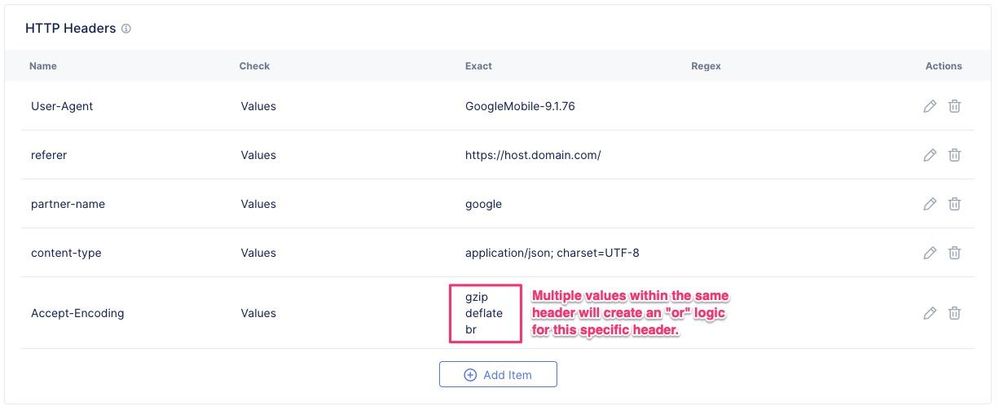Remove the partner-name header
Image resolution: width=999 pixels, height=411 pixels.
pos(954,204)
